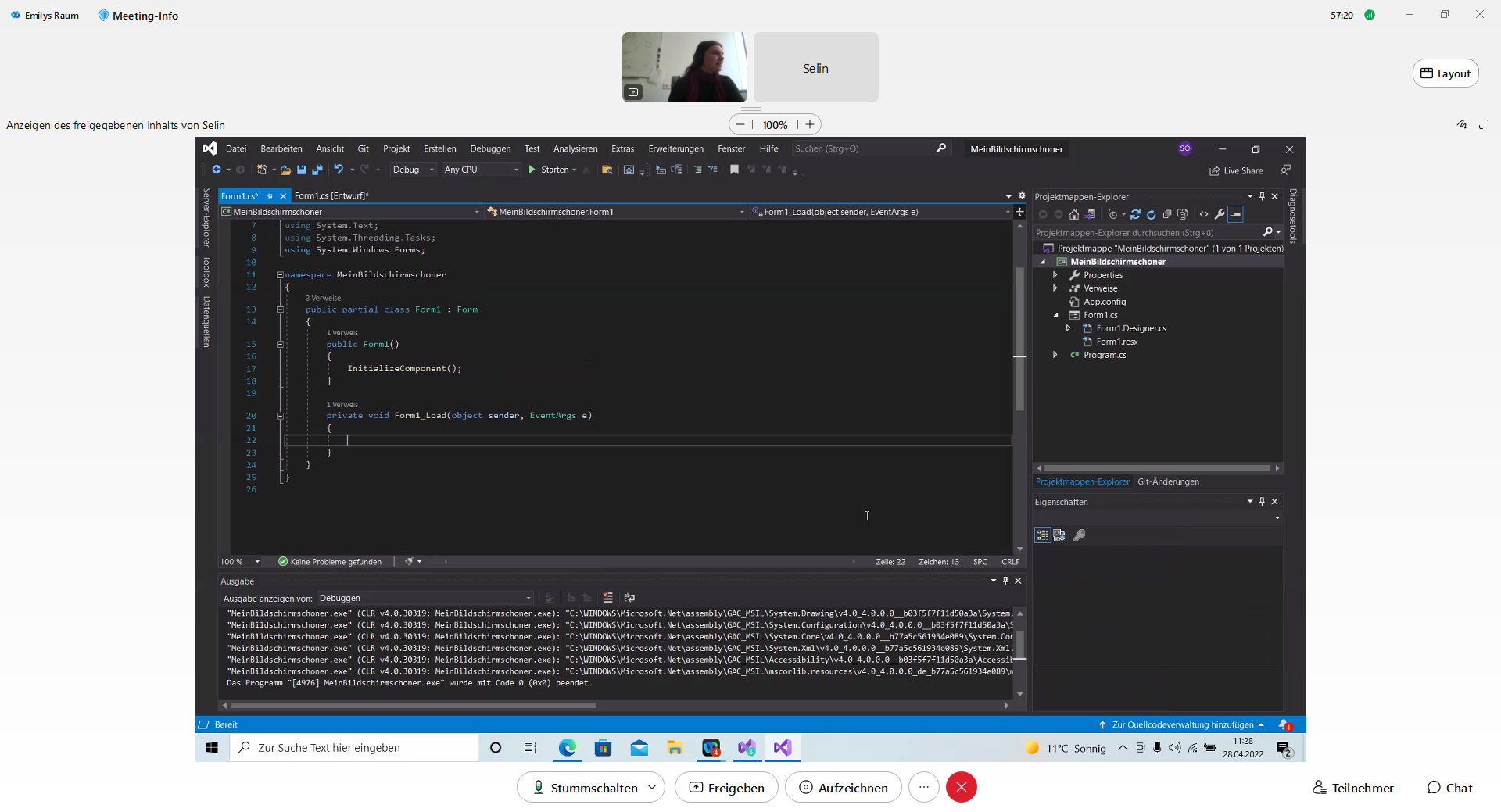This screenshot has height=812, width=1501.
Task: Click the zoom out minus button
Action: [740, 125]
